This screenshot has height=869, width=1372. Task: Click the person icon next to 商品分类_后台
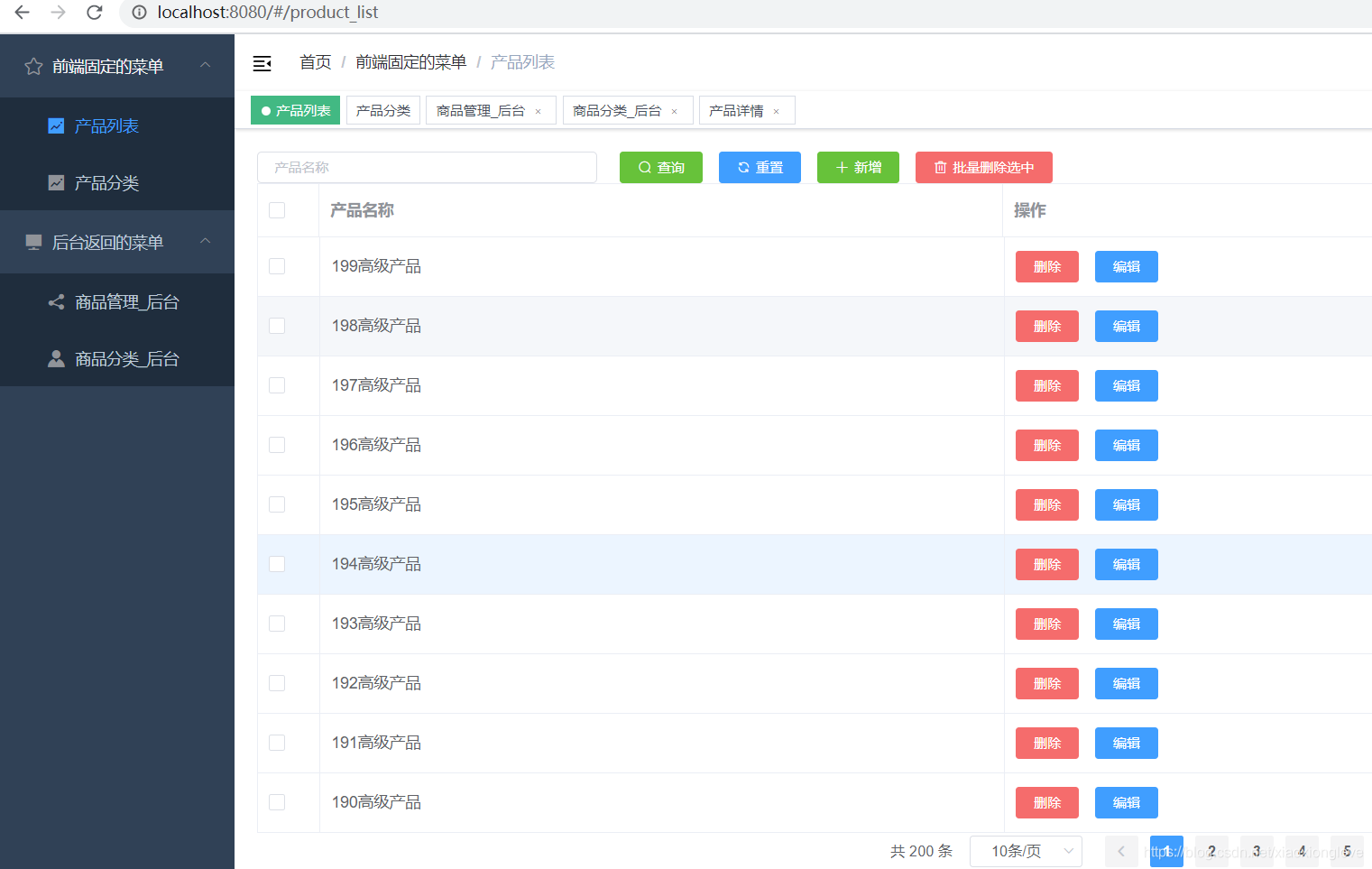click(x=56, y=357)
